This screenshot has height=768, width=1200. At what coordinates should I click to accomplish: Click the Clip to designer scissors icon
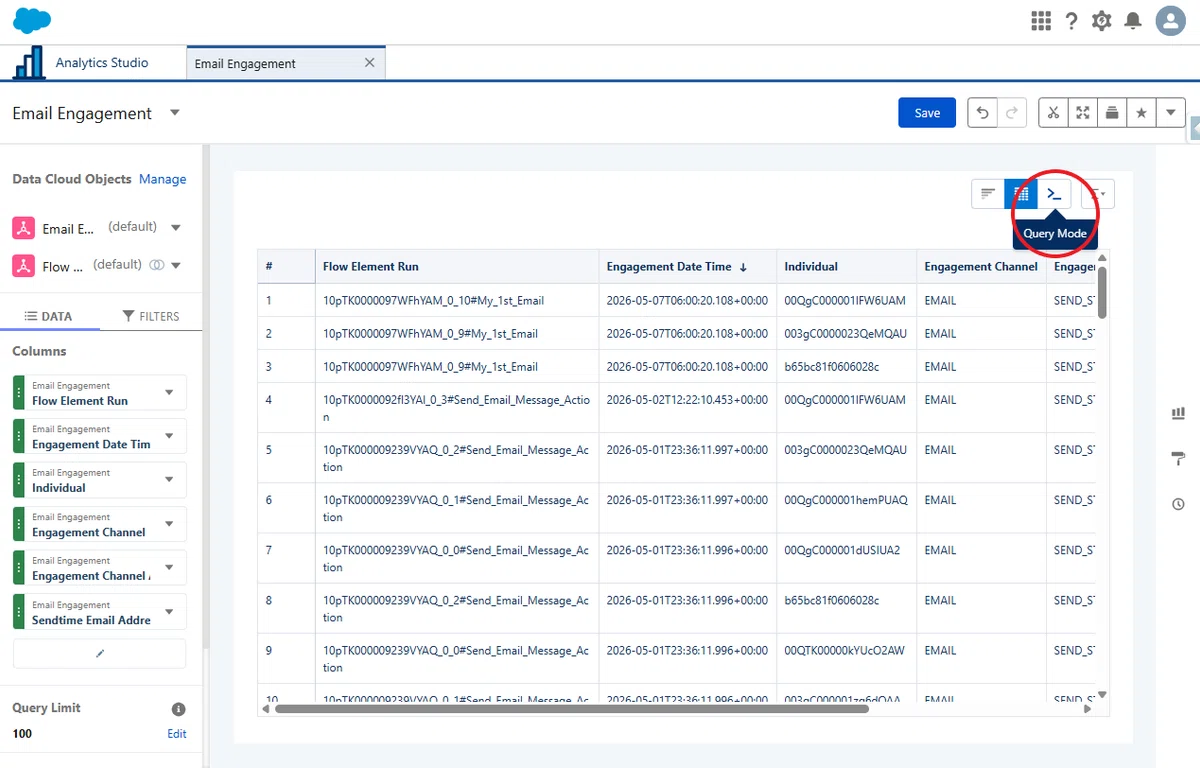pos(1053,113)
